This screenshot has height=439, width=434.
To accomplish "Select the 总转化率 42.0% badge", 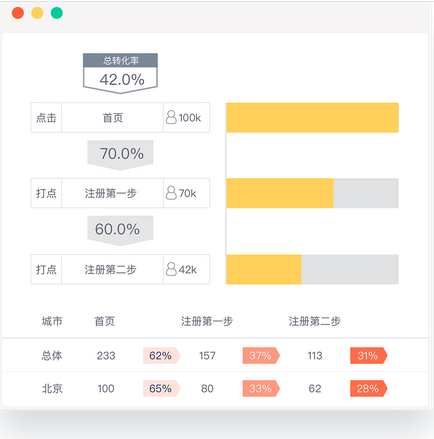I will click(120, 73).
